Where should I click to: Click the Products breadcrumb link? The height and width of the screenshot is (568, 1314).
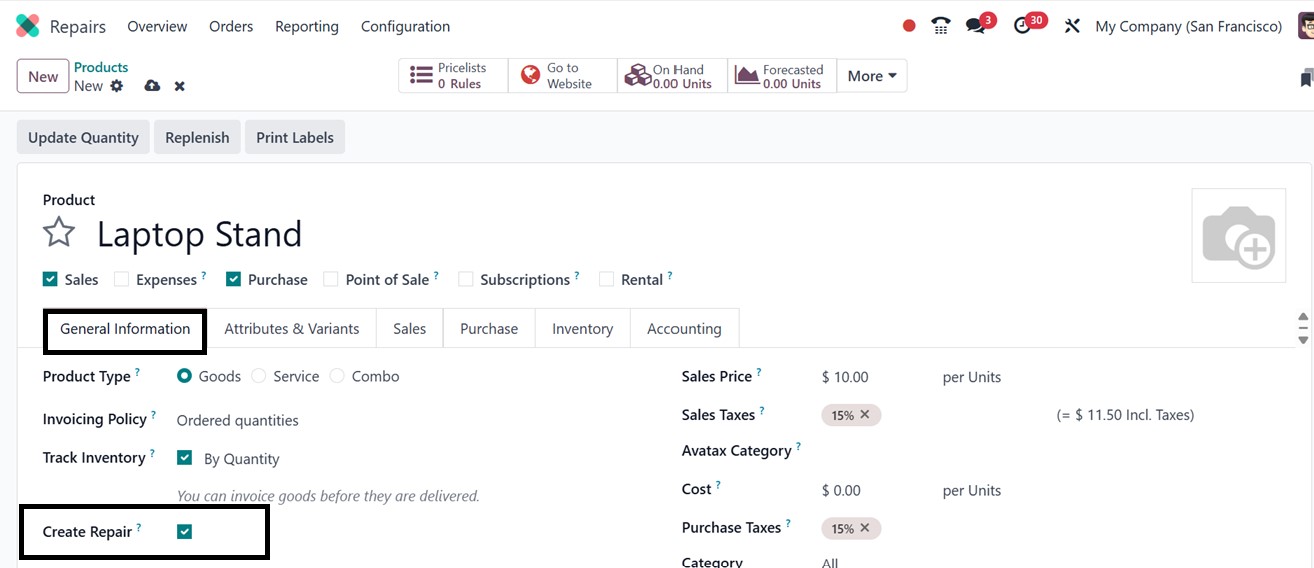[101, 67]
